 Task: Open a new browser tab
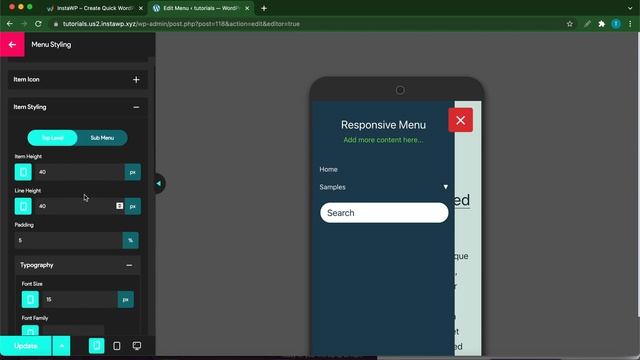pyautogui.click(x=264, y=8)
